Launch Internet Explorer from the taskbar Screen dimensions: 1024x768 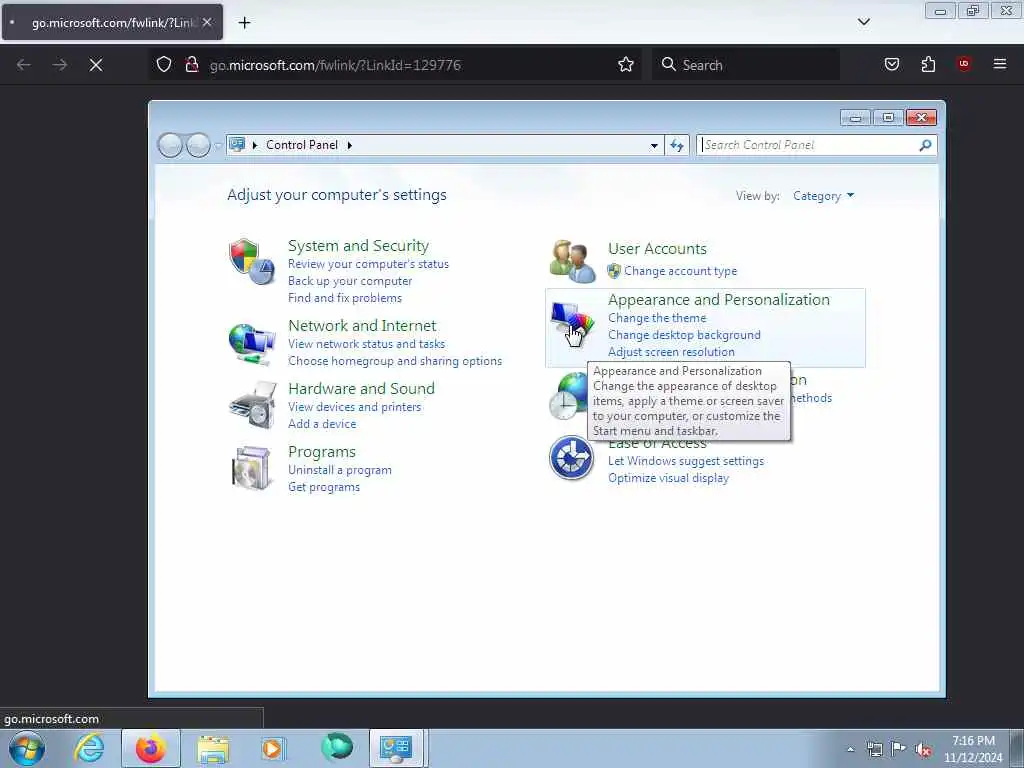click(x=89, y=748)
